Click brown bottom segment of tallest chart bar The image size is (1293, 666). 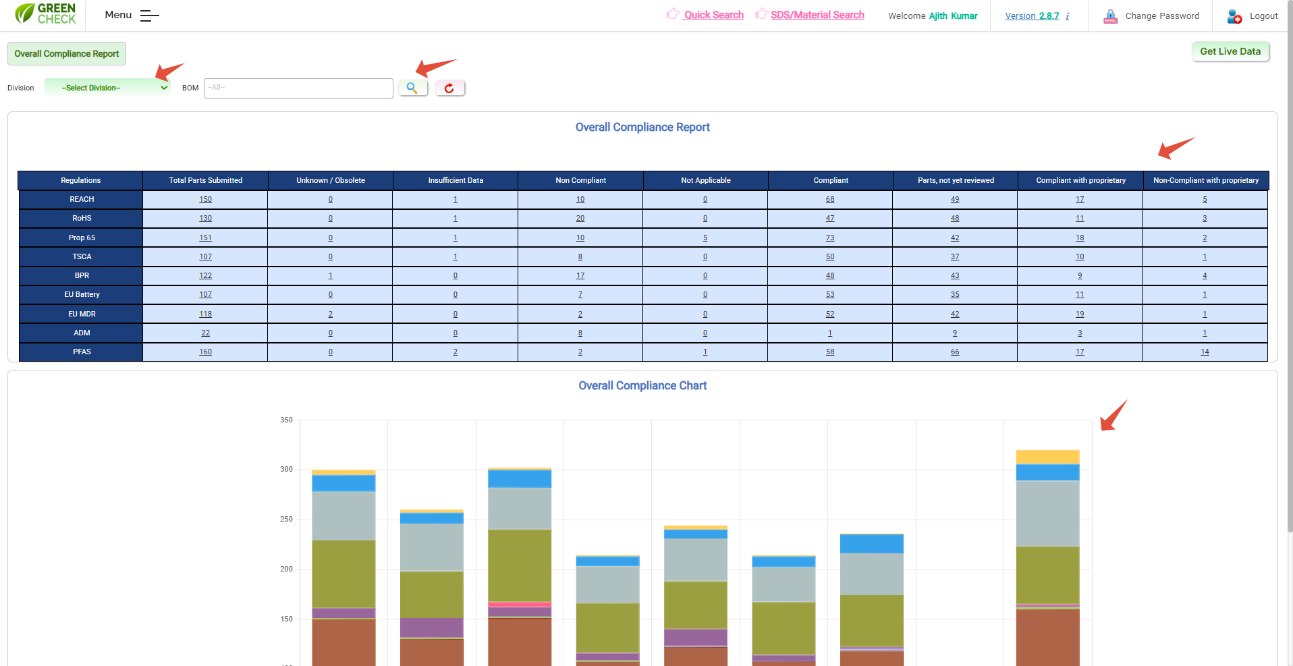click(x=1047, y=637)
